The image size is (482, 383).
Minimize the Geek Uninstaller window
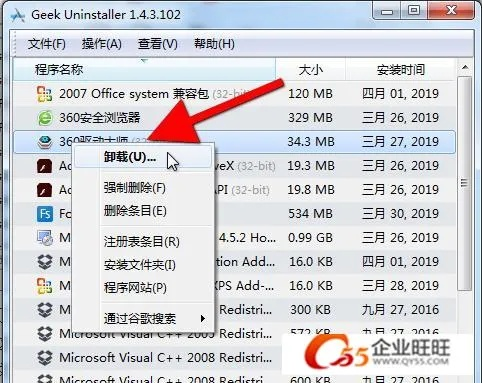tap(387, 12)
